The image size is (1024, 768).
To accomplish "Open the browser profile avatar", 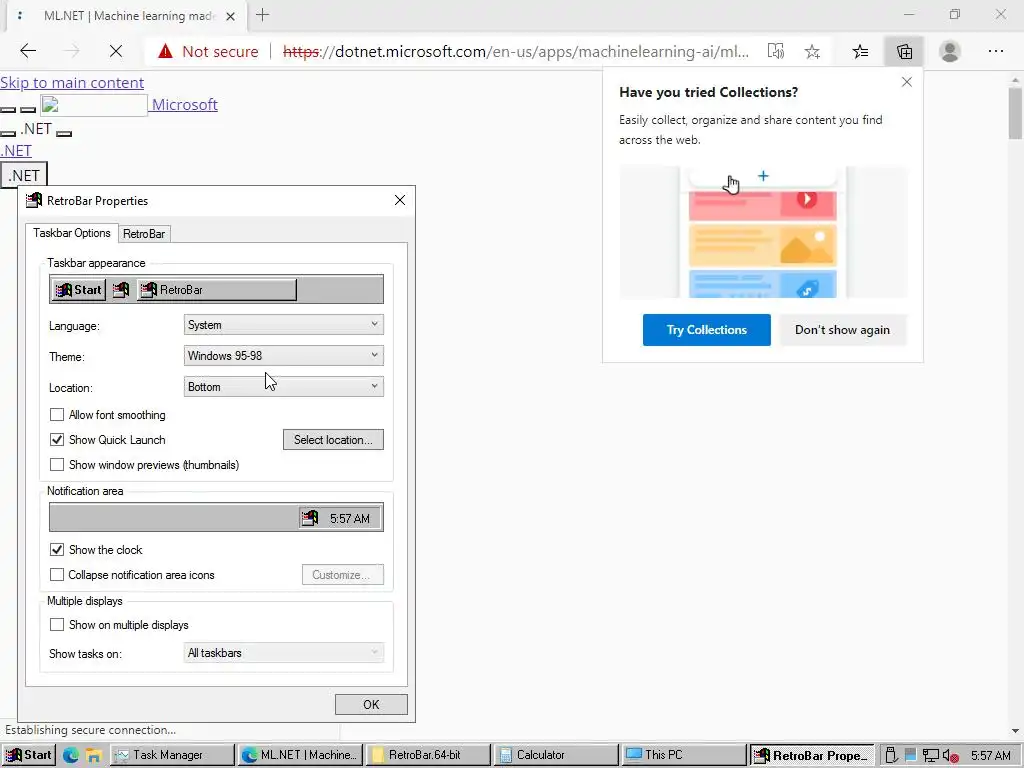I will coord(950,51).
